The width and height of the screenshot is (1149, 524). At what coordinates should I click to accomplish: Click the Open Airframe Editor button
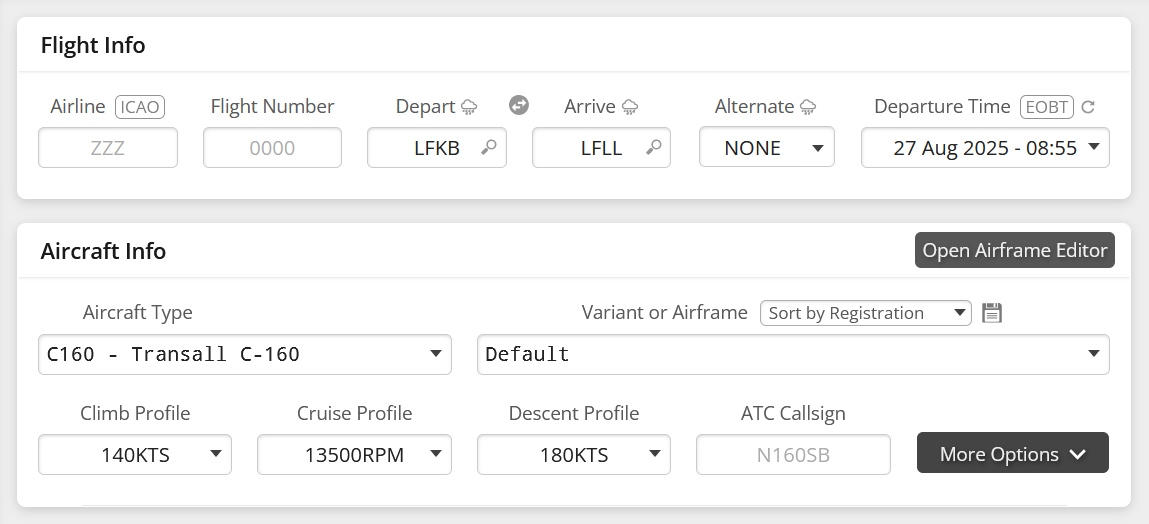(x=1014, y=251)
